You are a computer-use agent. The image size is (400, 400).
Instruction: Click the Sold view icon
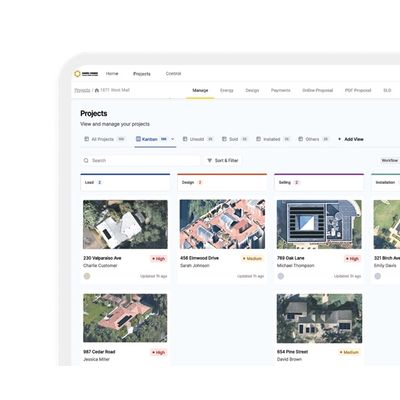click(224, 139)
